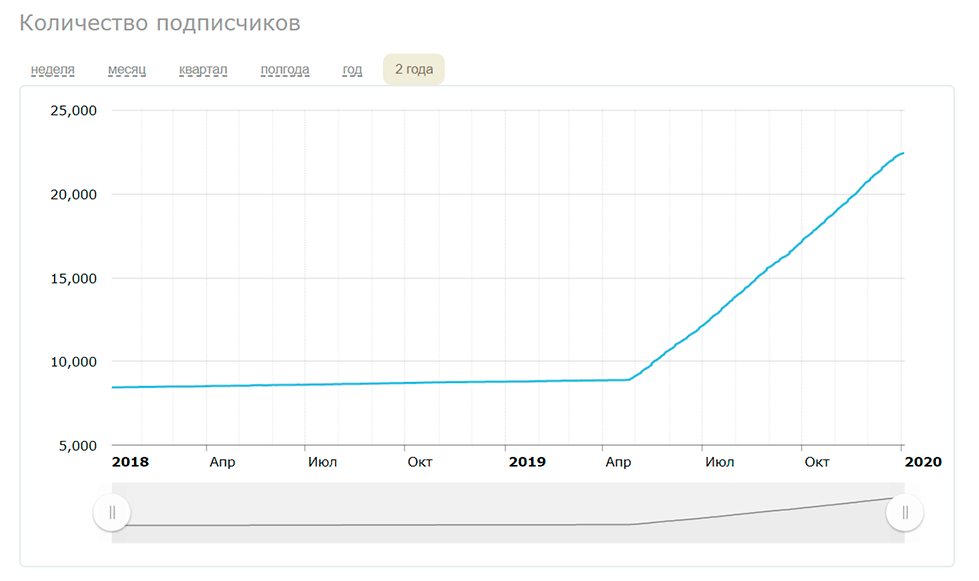Grab the left range slider handle
Screen dimensions: 979x581
[x=112, y=512]
